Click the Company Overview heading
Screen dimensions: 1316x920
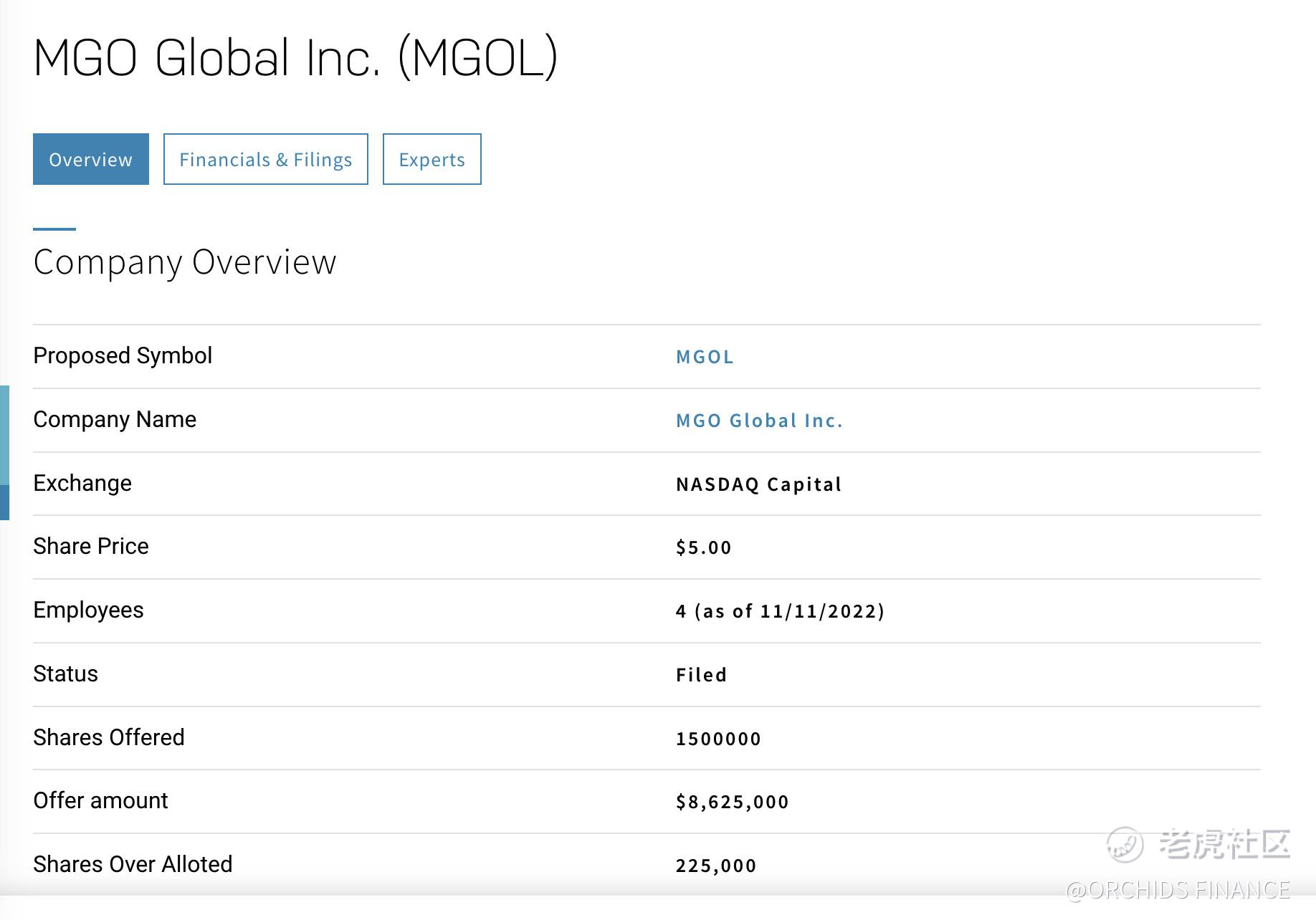pyautogui.click(x=185, y=262)
